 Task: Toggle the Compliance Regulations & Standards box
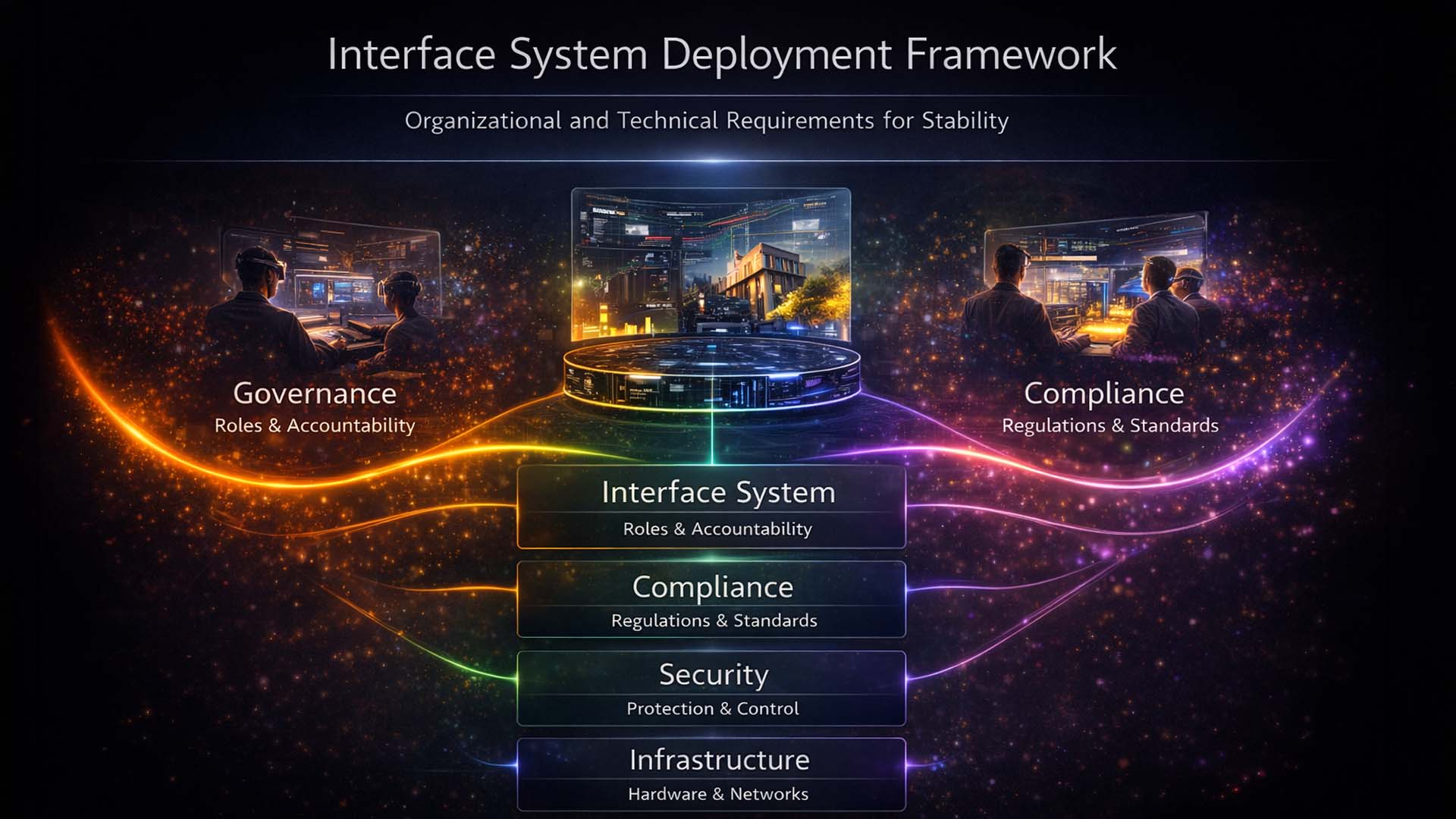point(711,599)
